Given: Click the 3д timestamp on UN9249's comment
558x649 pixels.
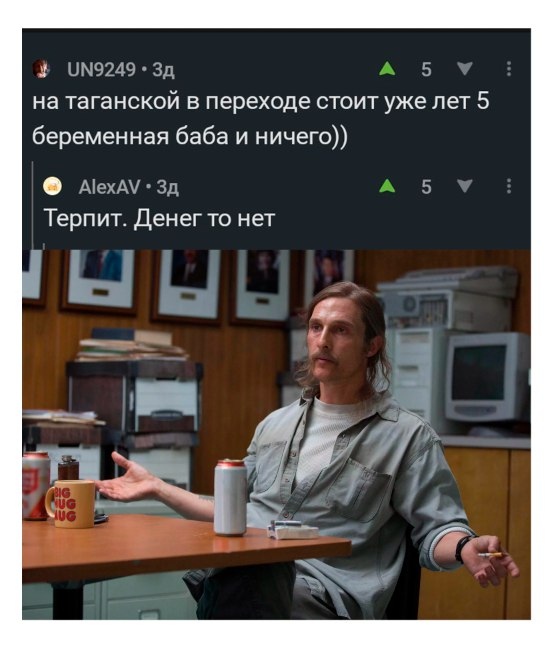Looking at the screenshot, I should coord(164,70).
